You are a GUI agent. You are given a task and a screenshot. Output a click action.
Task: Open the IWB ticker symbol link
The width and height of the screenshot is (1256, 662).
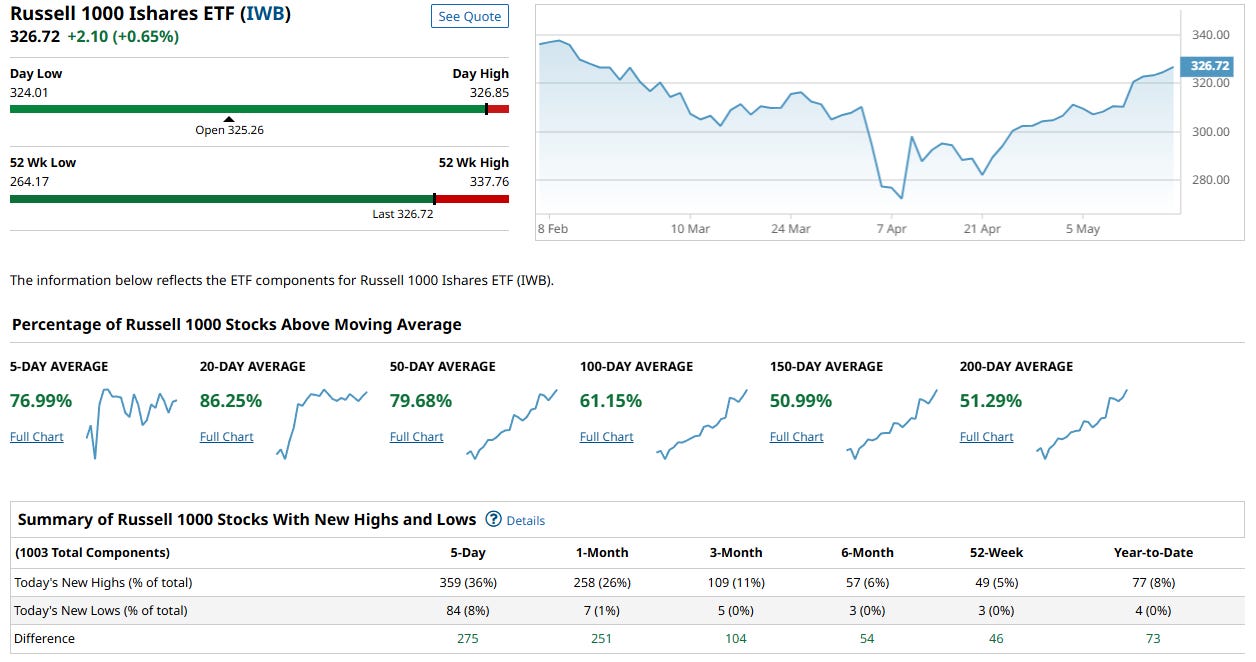(x=266, y=15)
